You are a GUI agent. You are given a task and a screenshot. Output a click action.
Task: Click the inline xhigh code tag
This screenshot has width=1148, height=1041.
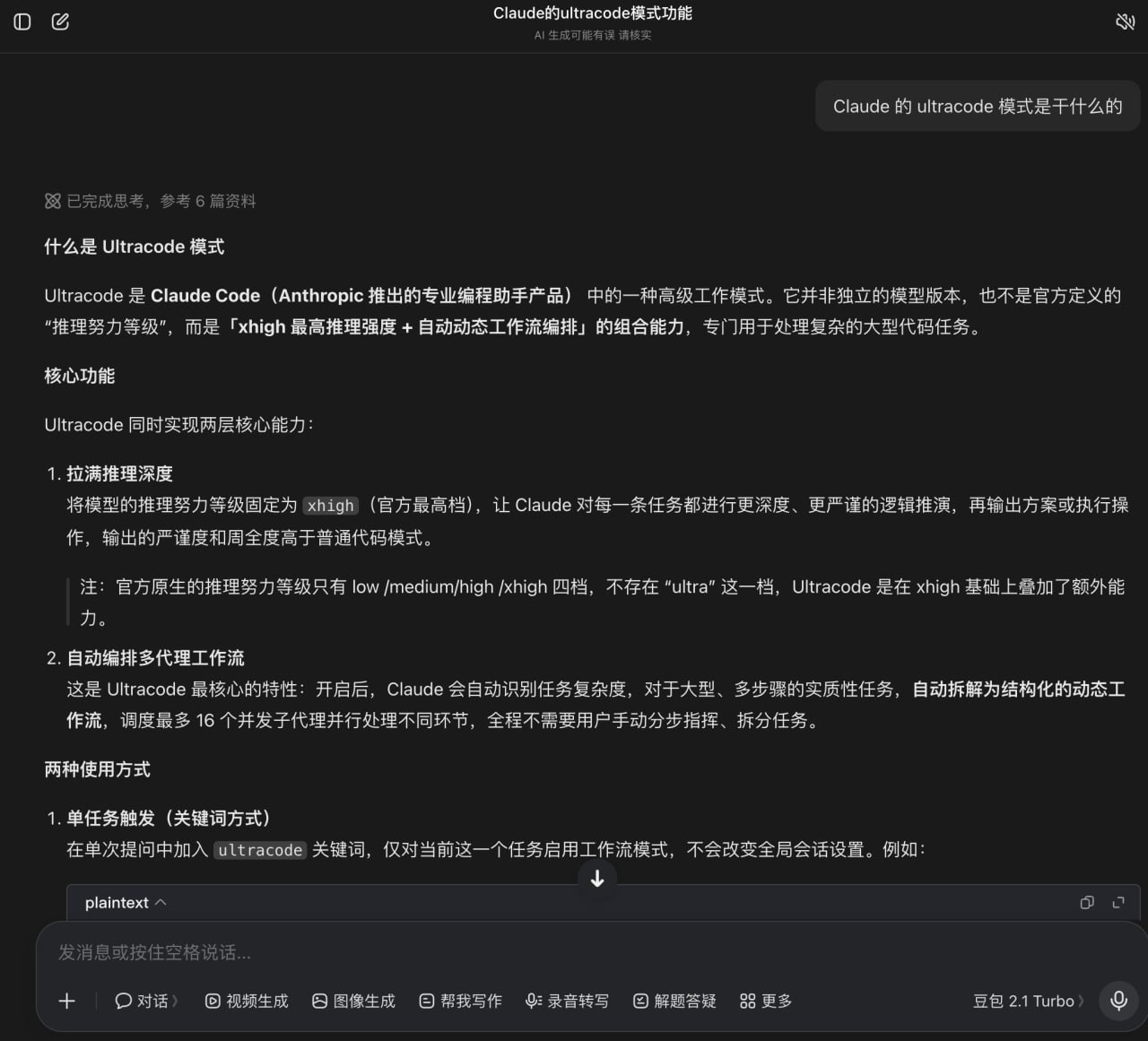[330, 506]
